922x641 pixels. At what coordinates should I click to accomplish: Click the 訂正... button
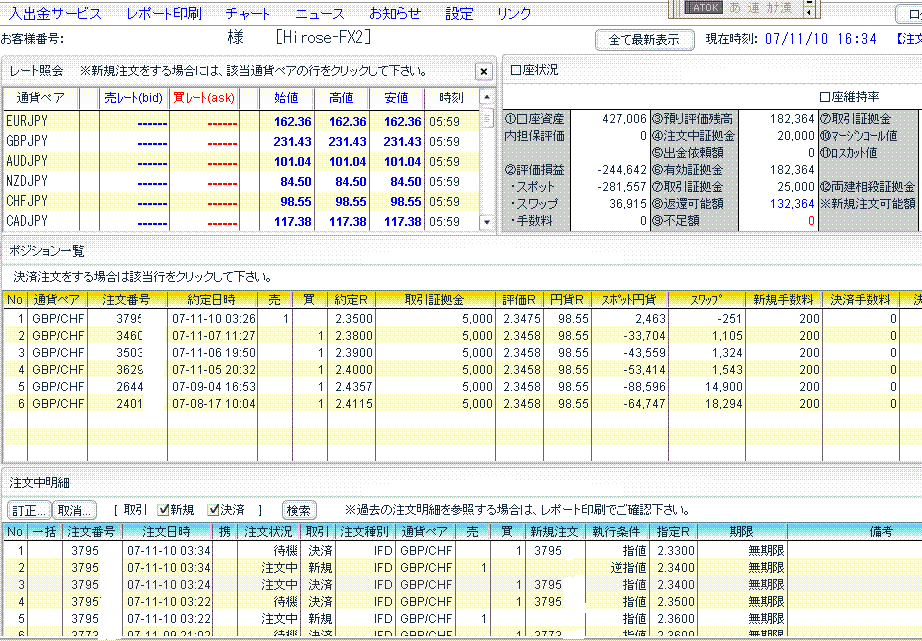29,510
